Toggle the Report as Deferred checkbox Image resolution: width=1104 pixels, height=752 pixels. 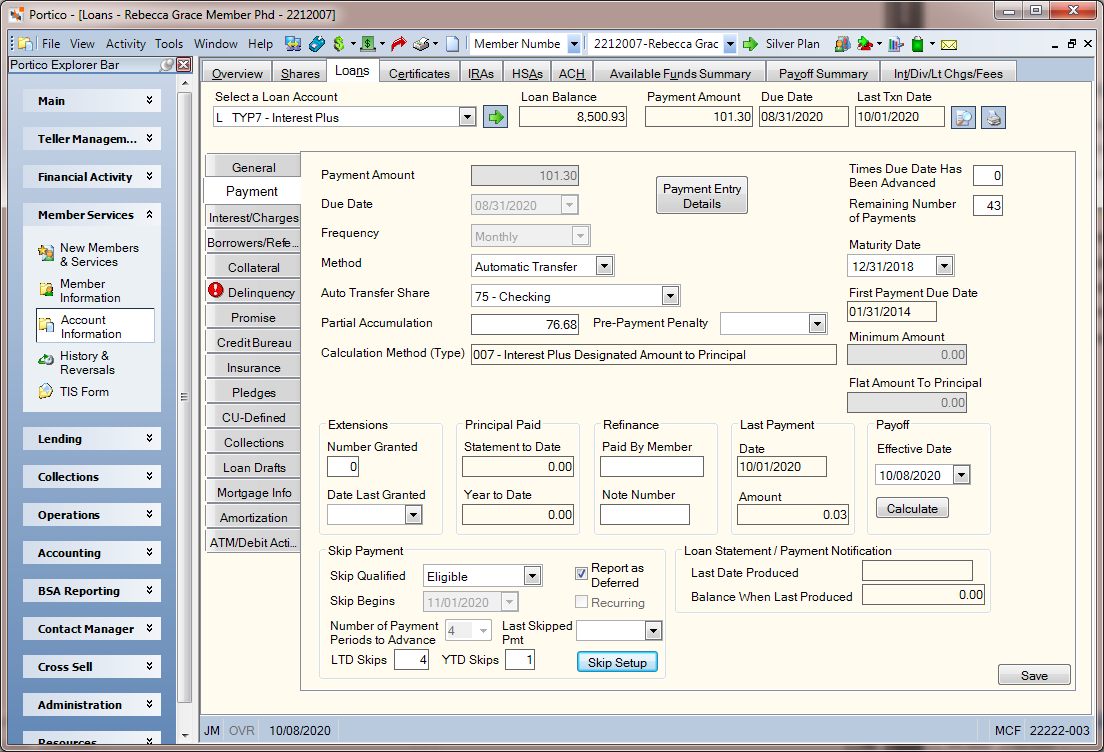[x=581, y=573]
